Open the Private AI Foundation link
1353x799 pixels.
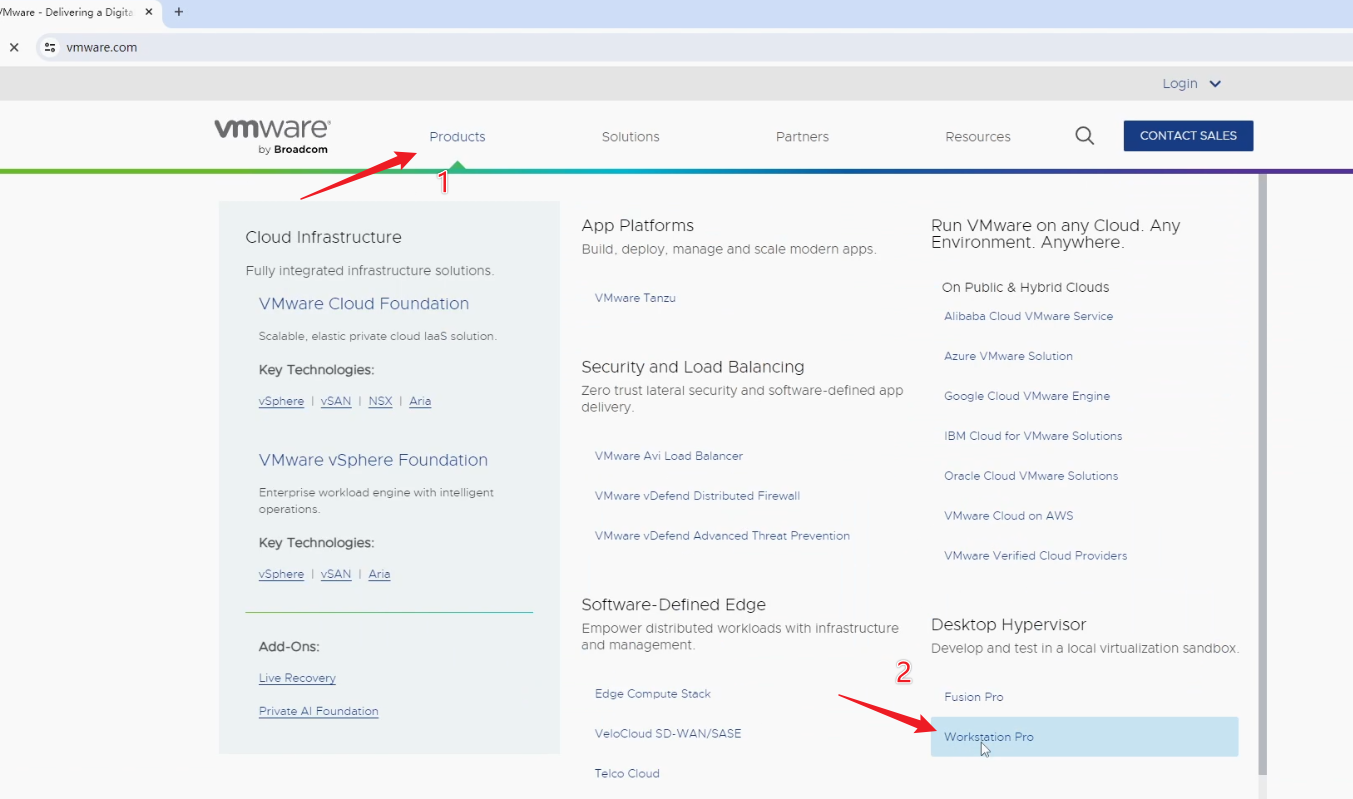318,711
